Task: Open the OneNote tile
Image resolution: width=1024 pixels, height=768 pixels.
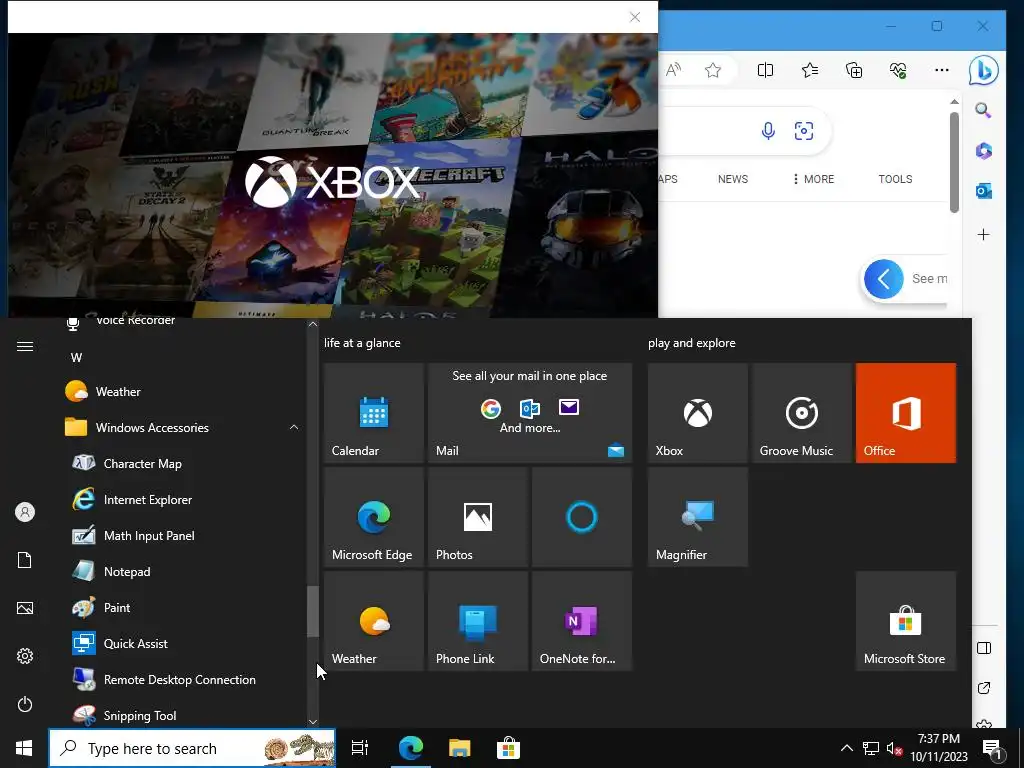Action: click(x=582, y=621)
